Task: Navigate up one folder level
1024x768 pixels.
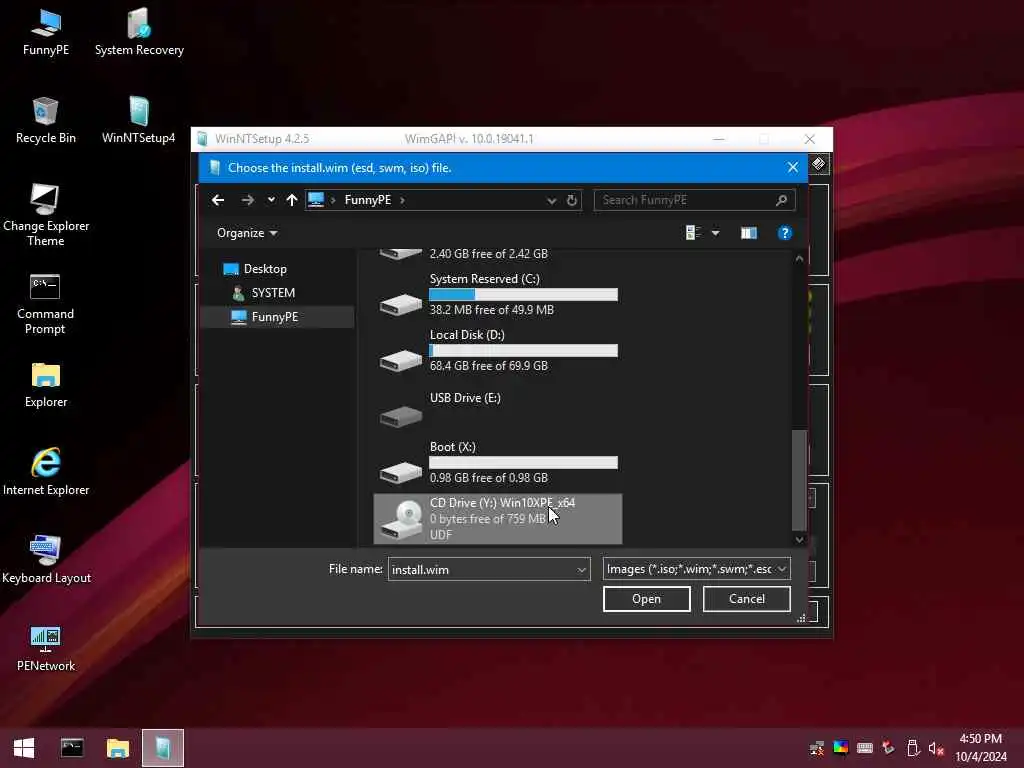Action: click(292, 200)
